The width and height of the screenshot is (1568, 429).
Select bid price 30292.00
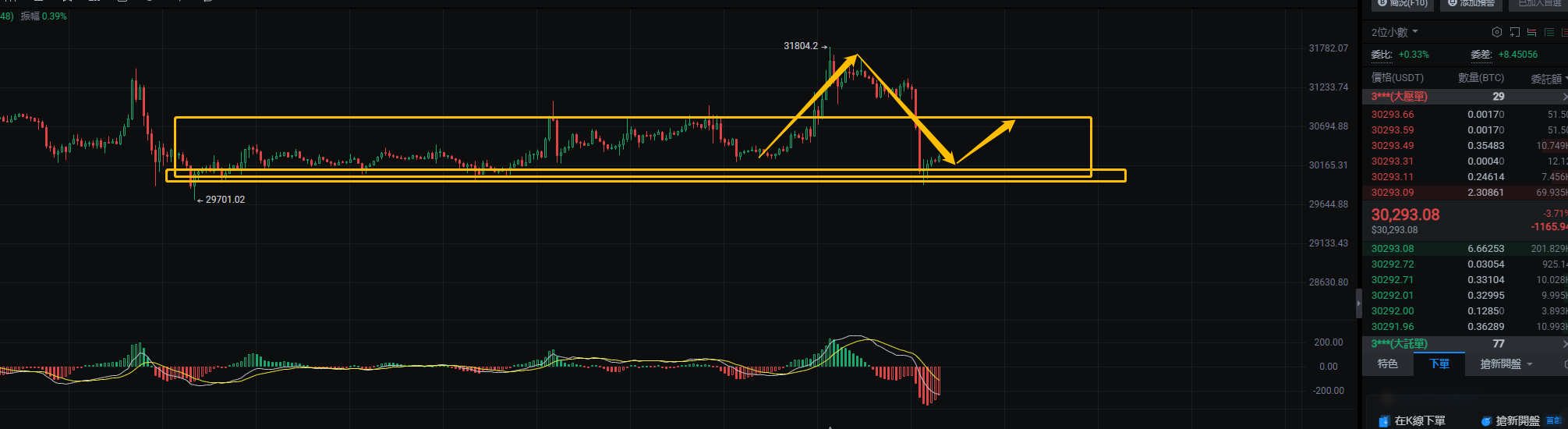(x=1393, y=311)
